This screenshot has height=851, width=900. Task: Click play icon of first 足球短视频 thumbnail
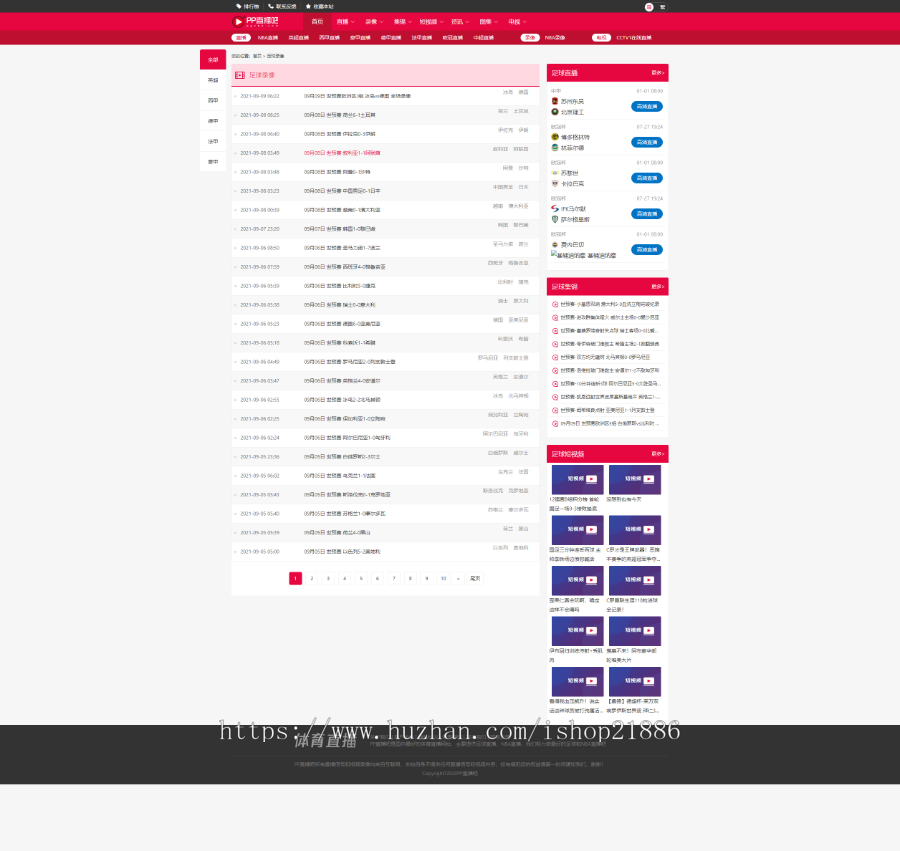pyautogui.click(x=591, y=479)
